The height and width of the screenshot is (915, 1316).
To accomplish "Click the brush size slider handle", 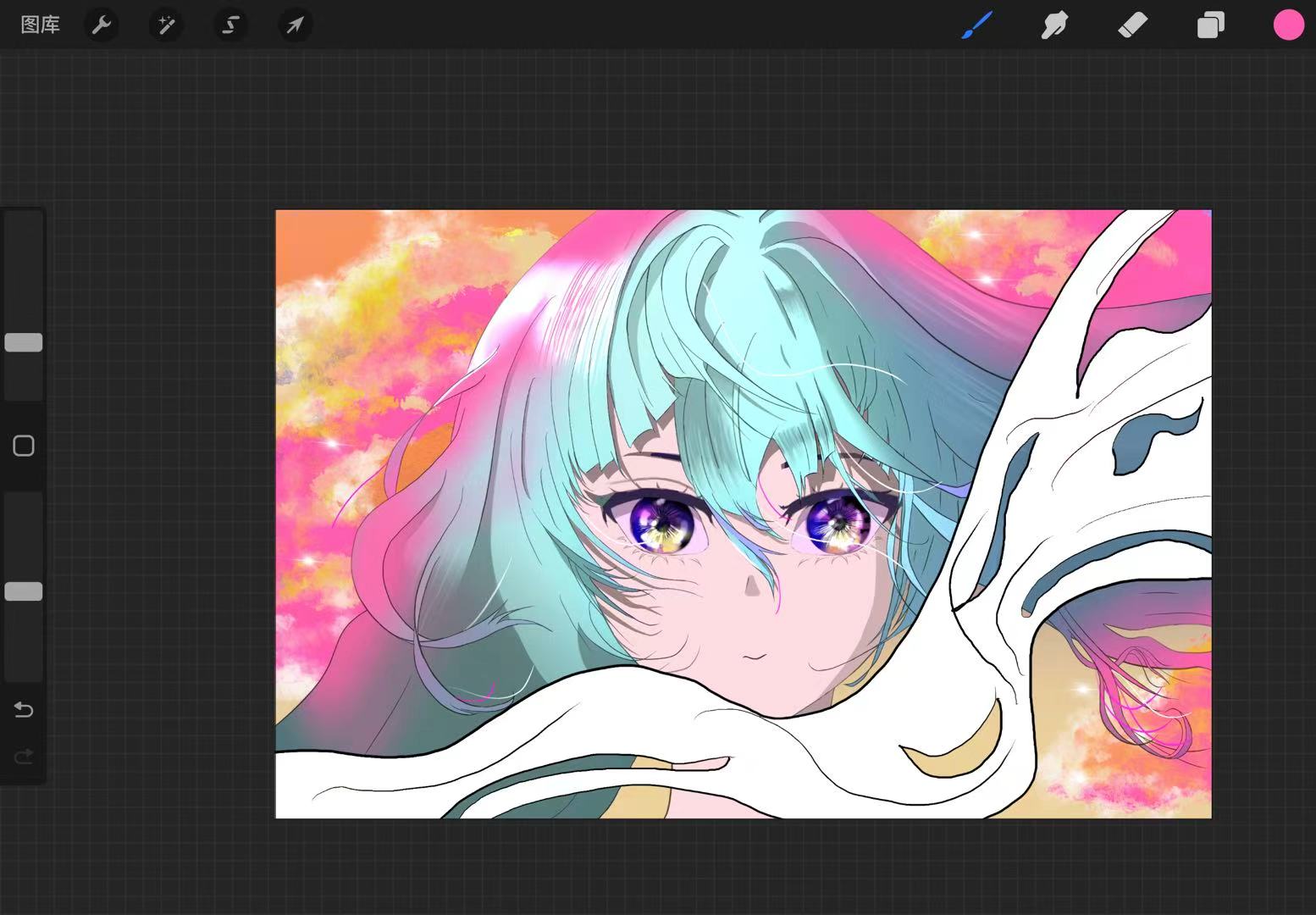I will coord(24,342).
